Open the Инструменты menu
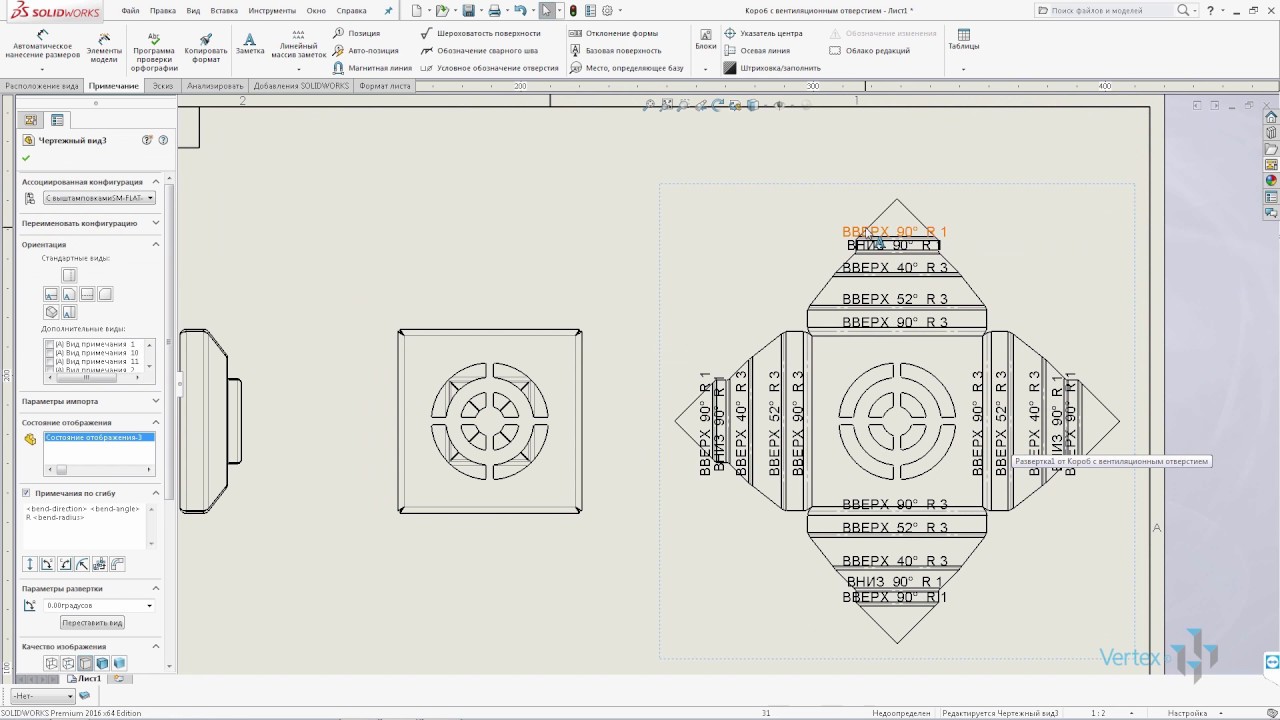The width and height of the screenshot is (1280, 720). (x=272, y=10)
